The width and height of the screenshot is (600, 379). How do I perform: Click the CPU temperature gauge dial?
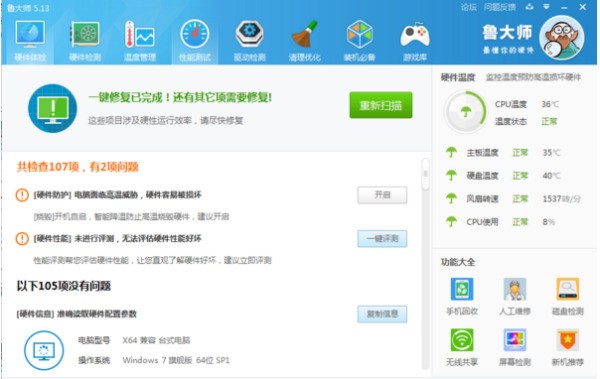[x=465, y=112]
